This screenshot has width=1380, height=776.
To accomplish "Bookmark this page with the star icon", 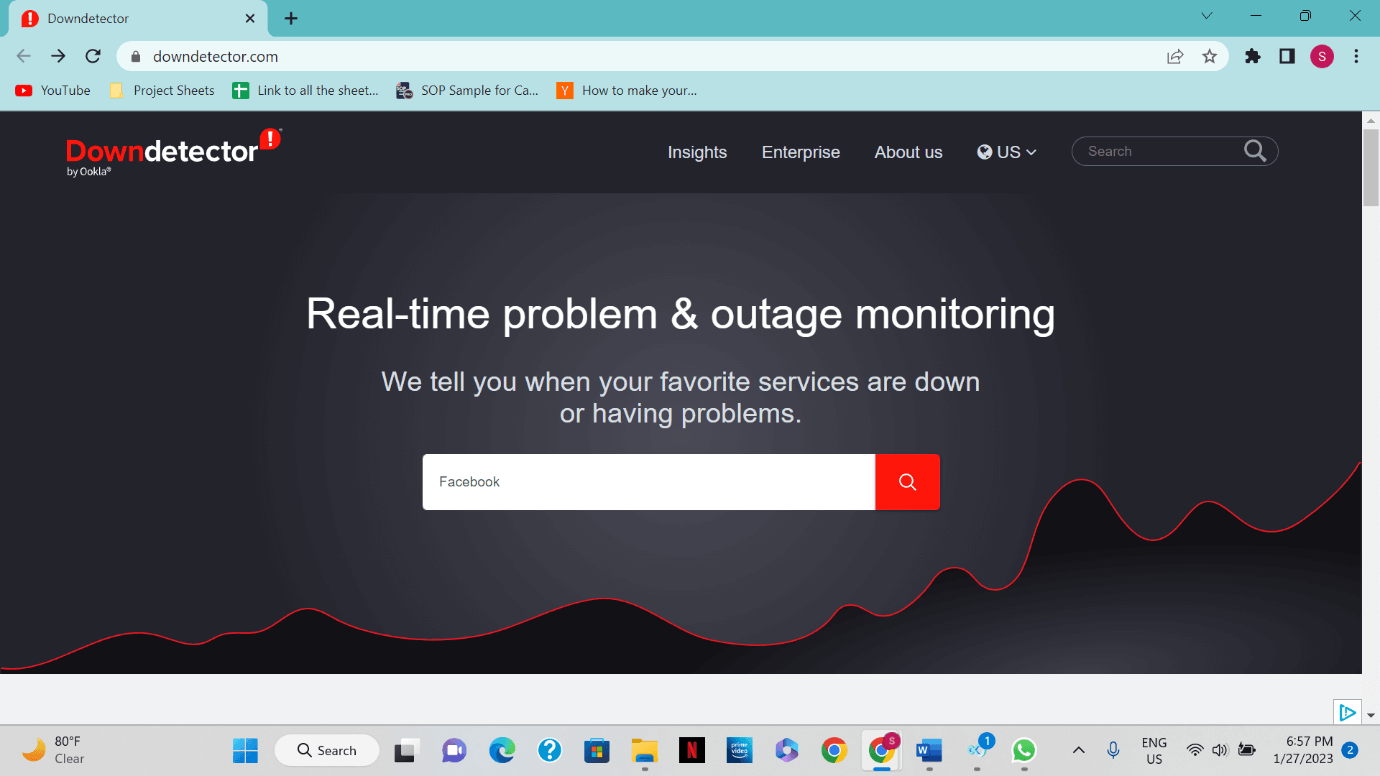I will point(1209,57).
